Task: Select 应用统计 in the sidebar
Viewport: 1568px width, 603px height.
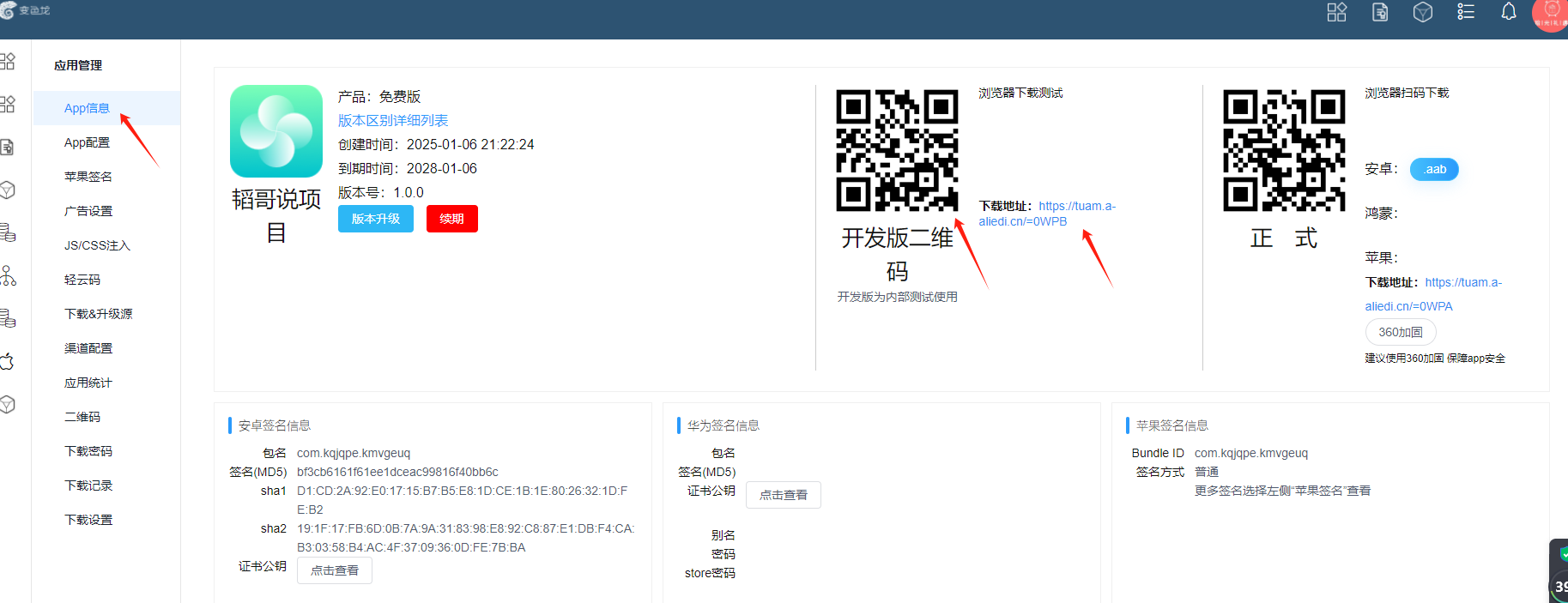Action: 88,383
